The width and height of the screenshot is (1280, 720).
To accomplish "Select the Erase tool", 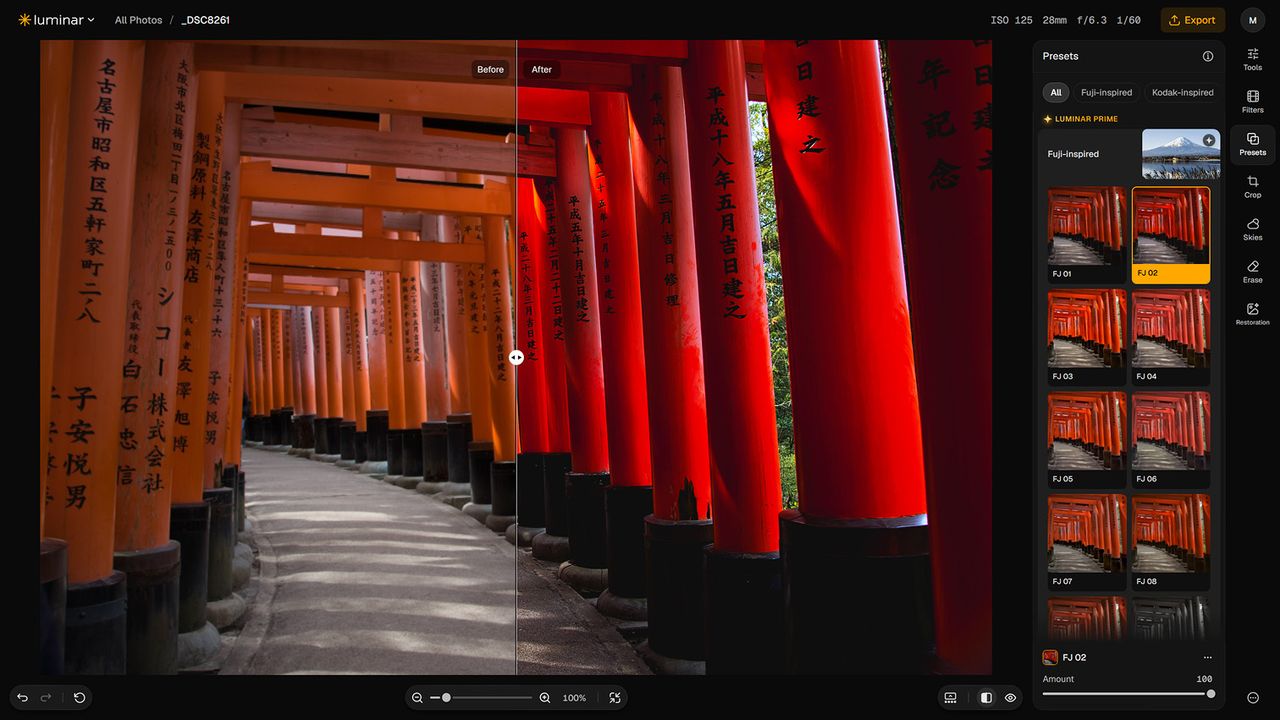I will tap(1252, 272).
